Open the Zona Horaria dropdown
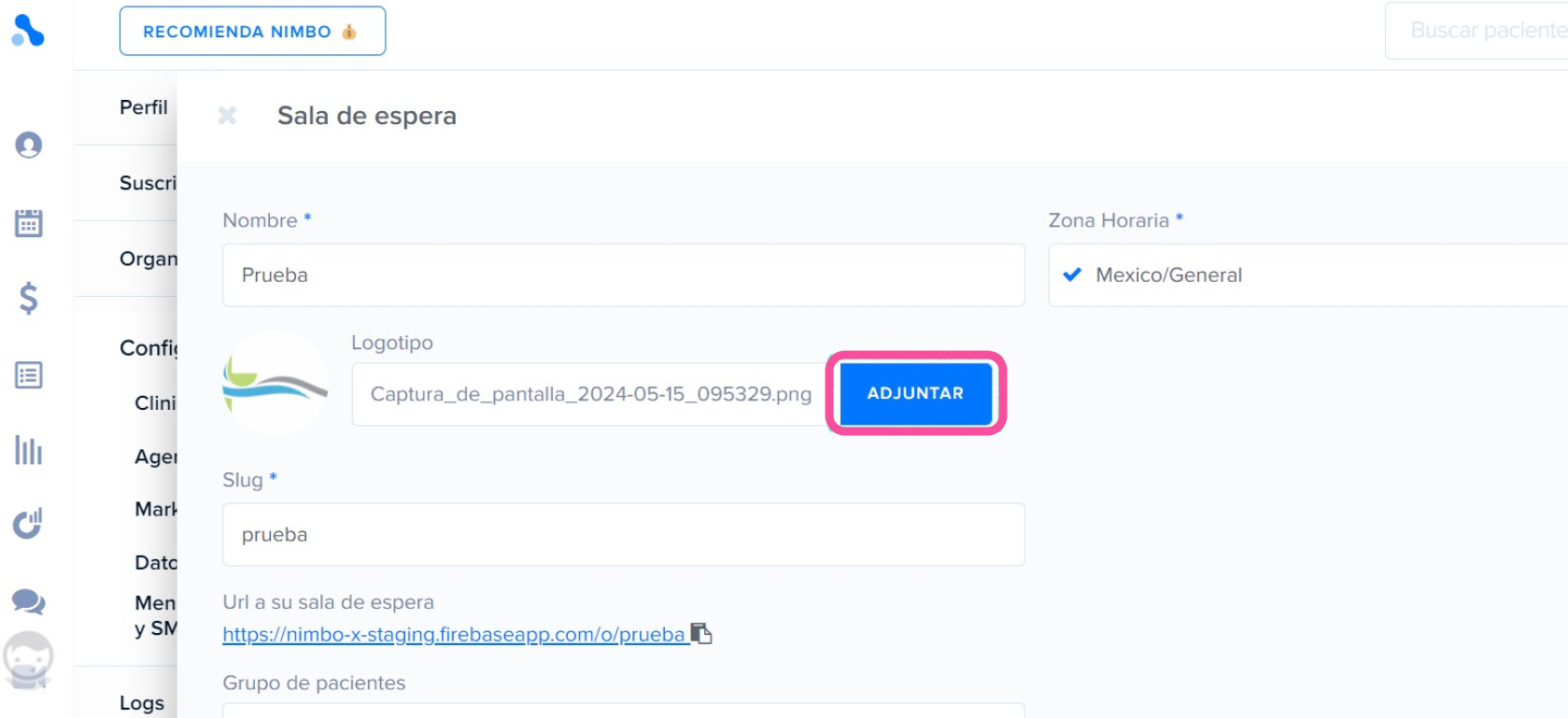1568x718 pixels. point(1307,275)
